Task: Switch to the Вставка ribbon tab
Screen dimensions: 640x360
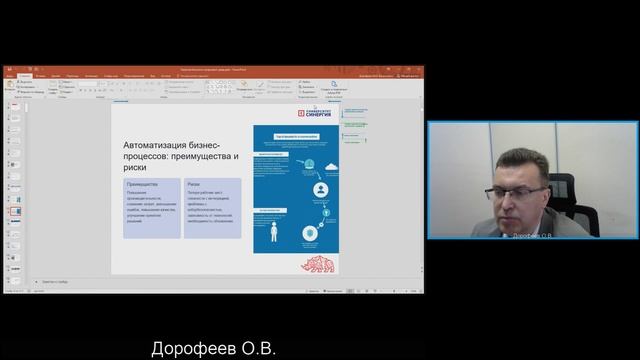Action: coord(40,76)
